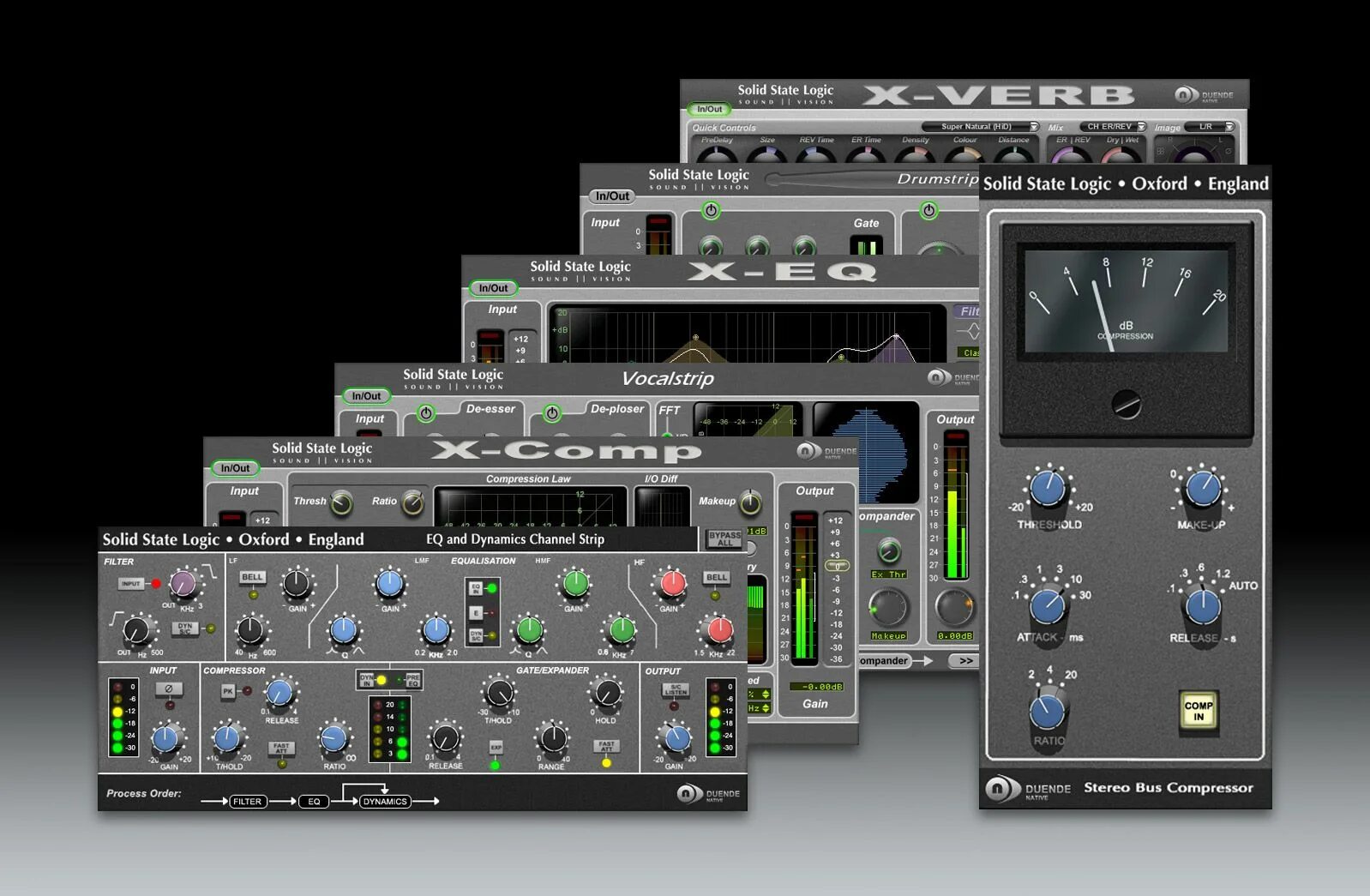Open the X-Verb Image L/R dropdown

(1211, 127)
